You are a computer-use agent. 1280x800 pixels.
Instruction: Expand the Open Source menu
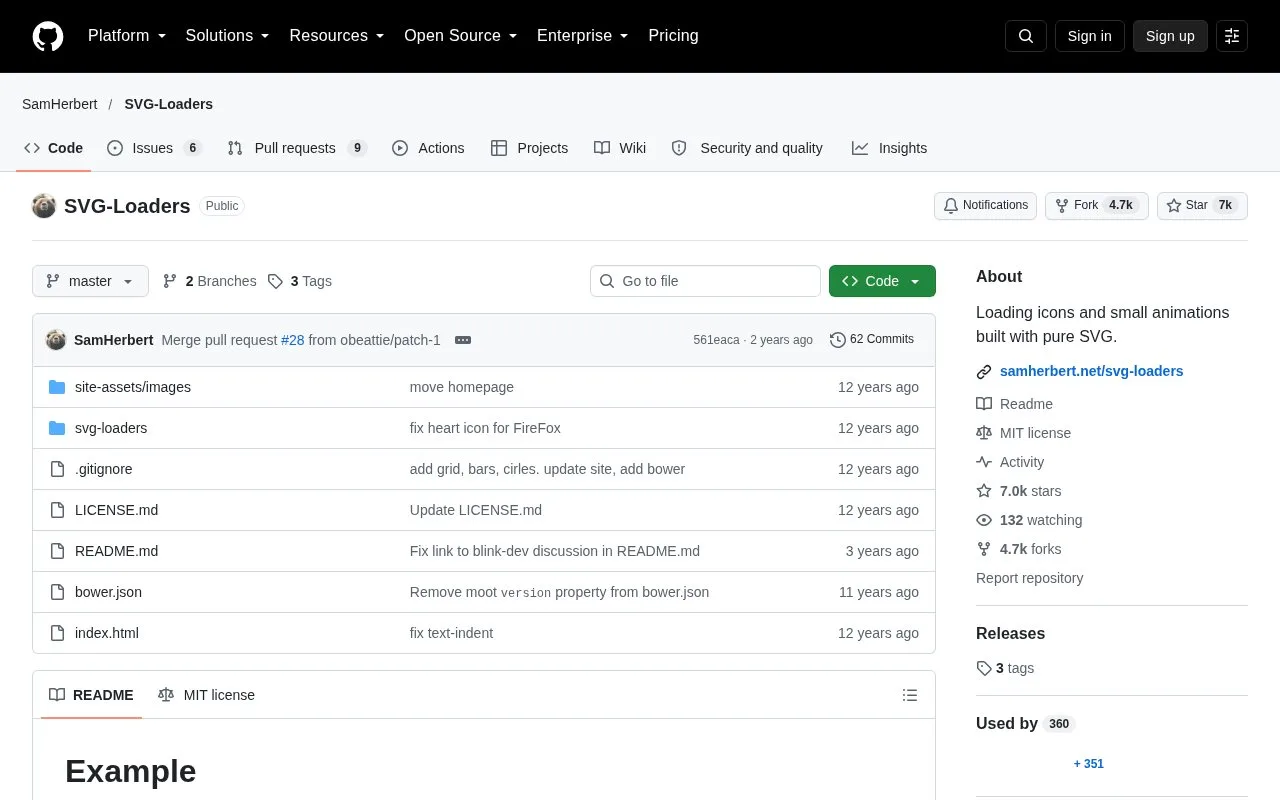coord(461,36)
